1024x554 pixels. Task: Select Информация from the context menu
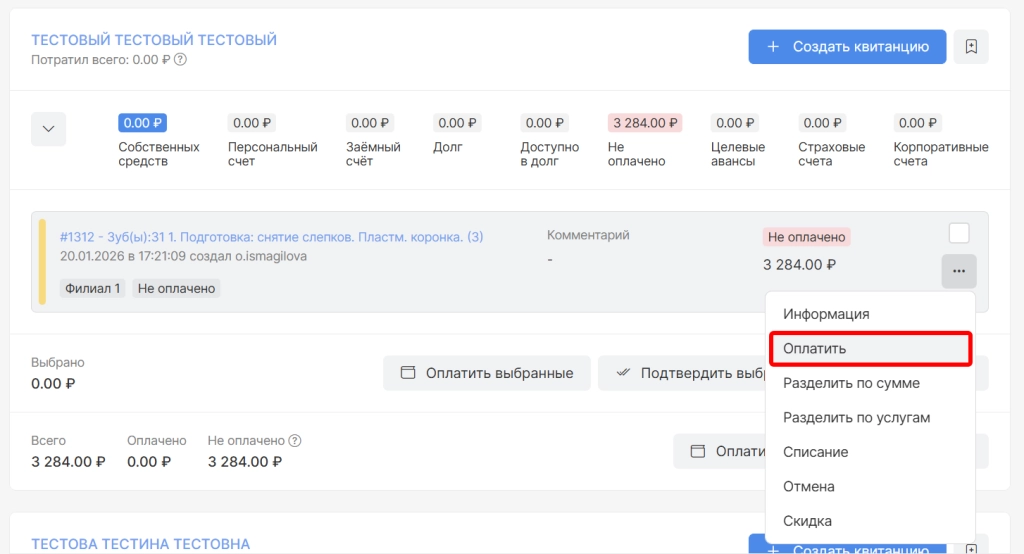[x=826, y=314]
